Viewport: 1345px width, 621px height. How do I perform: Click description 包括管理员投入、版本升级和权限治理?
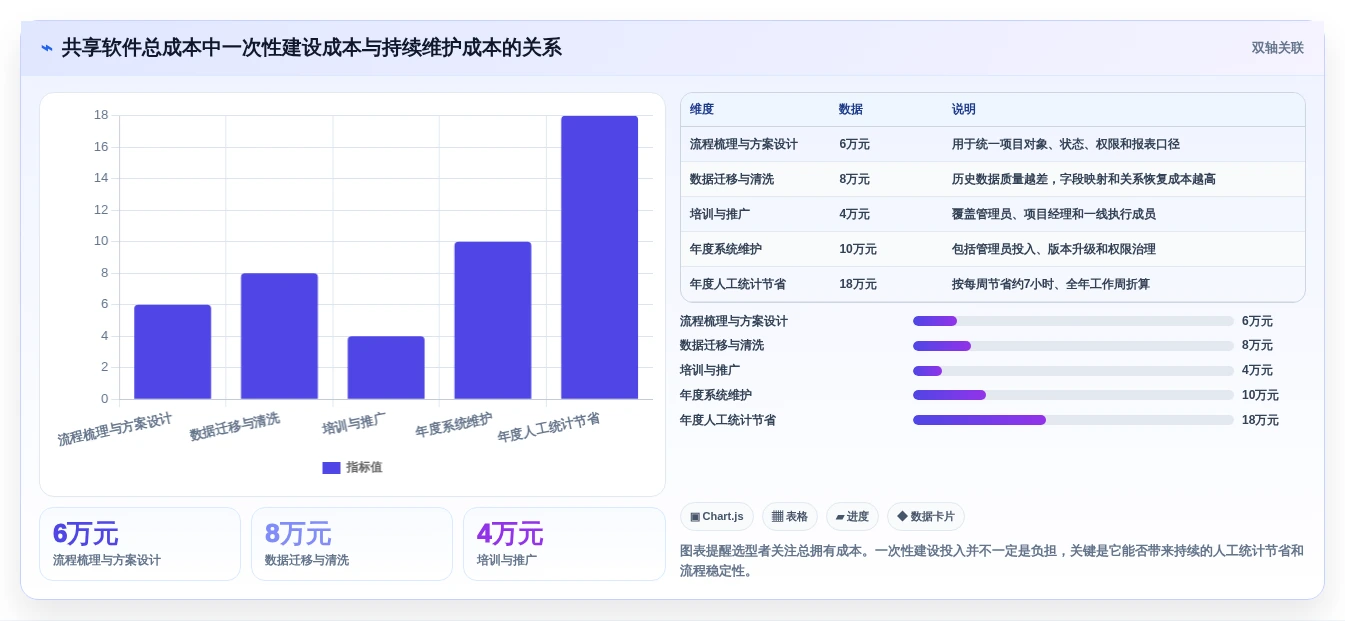coord(1054,249)
